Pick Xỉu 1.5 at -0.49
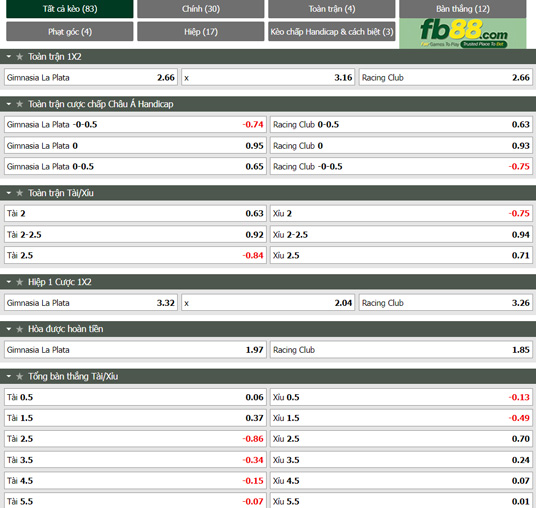 click(x=401, y=418)
